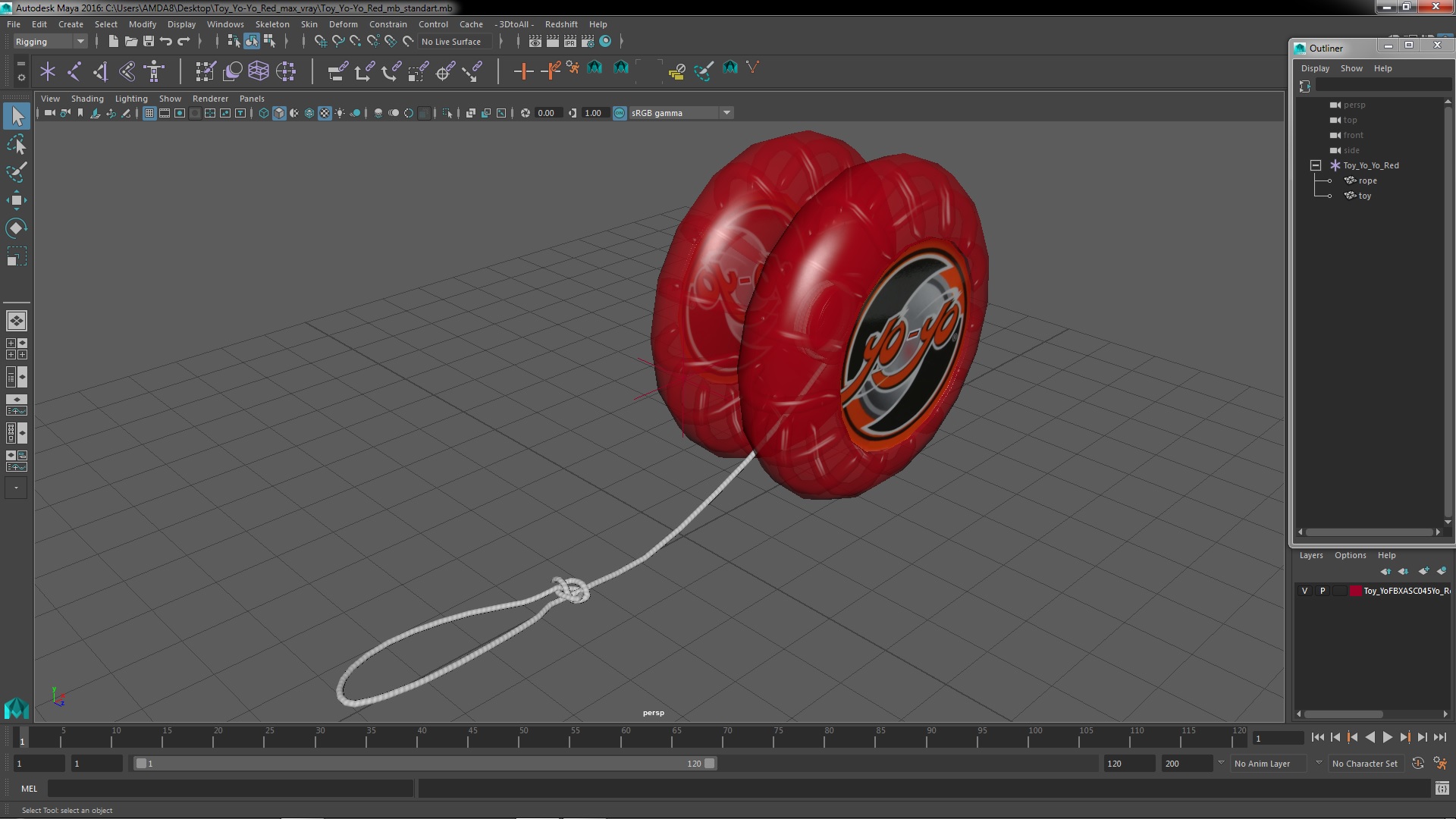This screenshot has height=819, width=1456.
Task: Open the sRGB gamma view transform dropdown
Action: [726, 113]
